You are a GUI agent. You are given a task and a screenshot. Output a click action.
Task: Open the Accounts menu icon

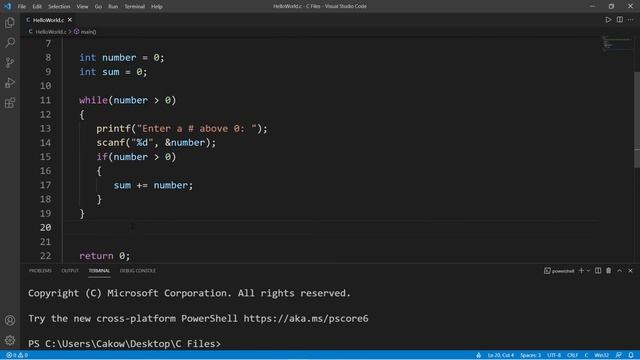tap(10, 320)
